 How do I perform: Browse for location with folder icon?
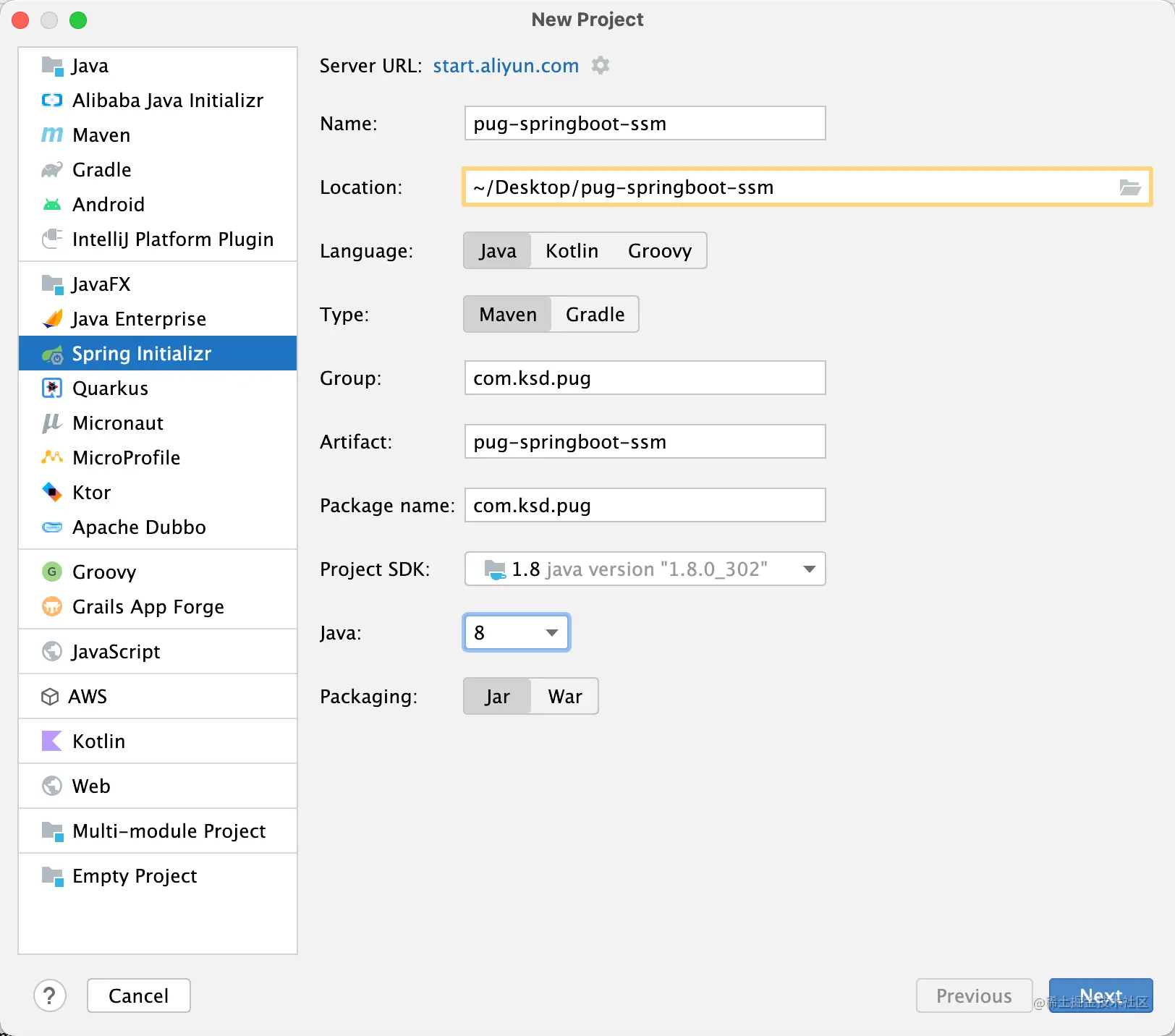(1130, 187)
